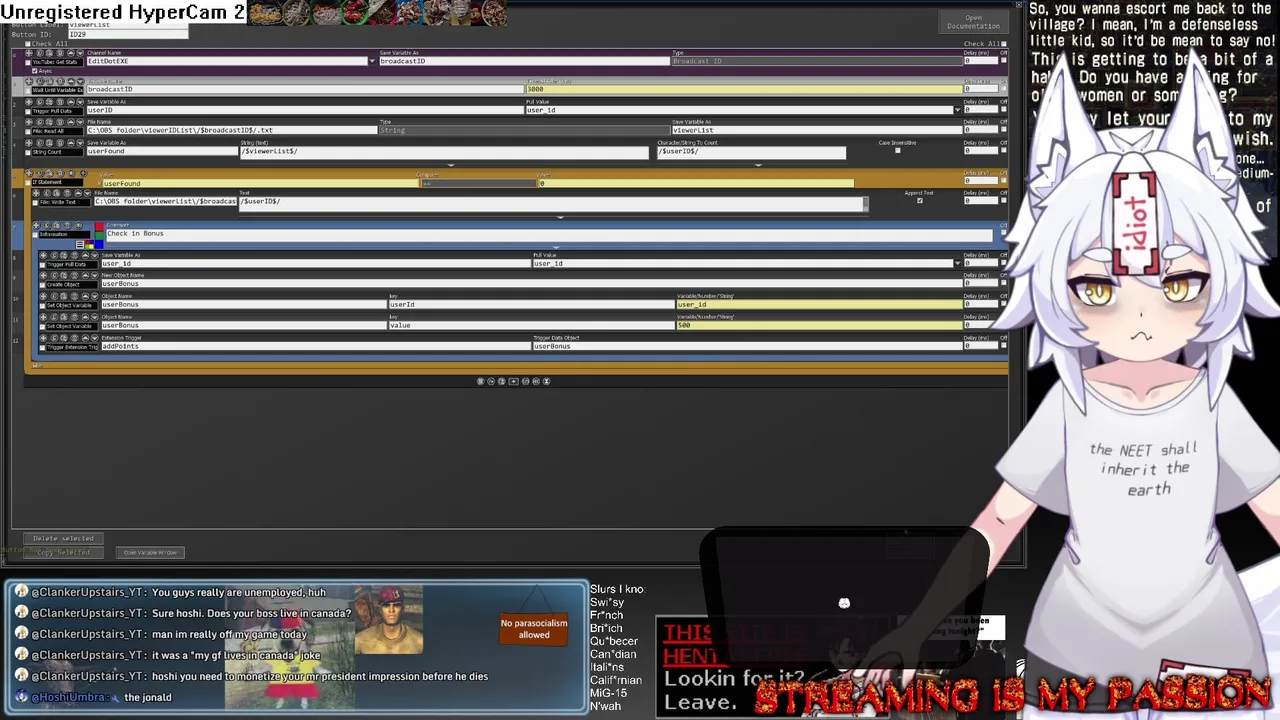The width and height of the screenshot is (1280, 720).
Task: Open Channel Name dropdown arrow next to EditDotEXE
Action: pyautogui.click(x=372, y=61)
